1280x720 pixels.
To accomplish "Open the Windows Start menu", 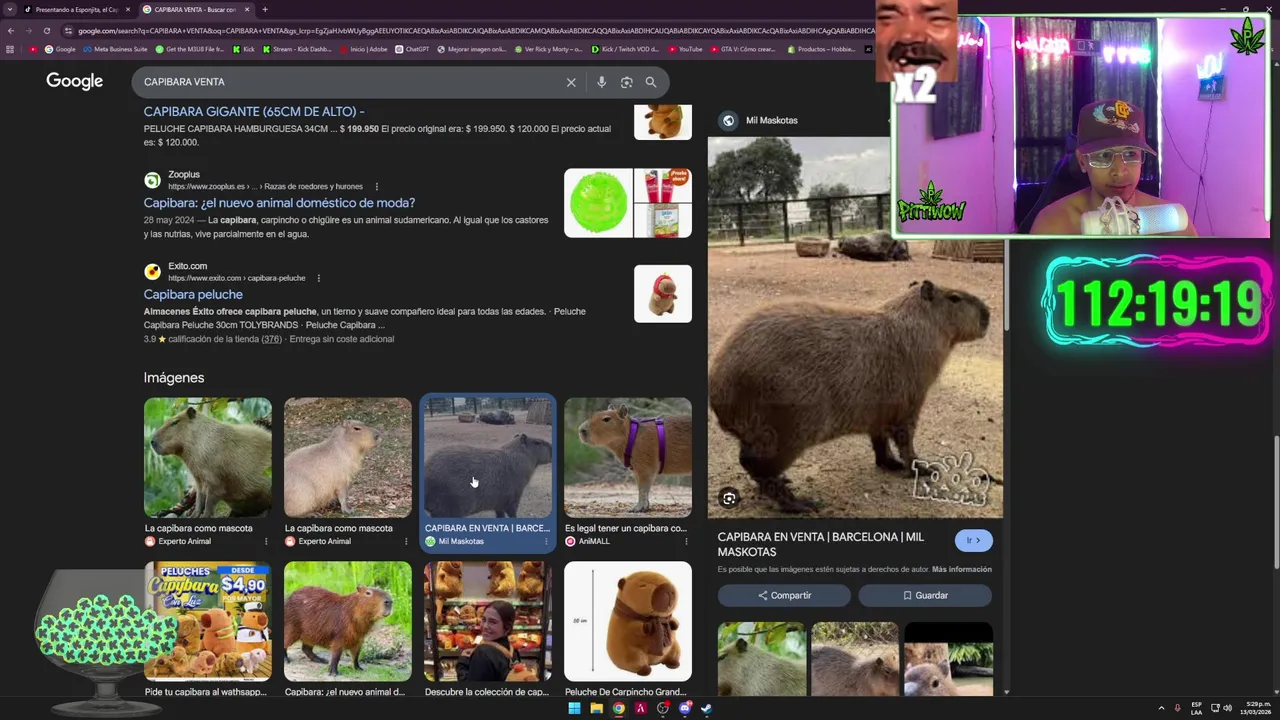I will [574, 708].
